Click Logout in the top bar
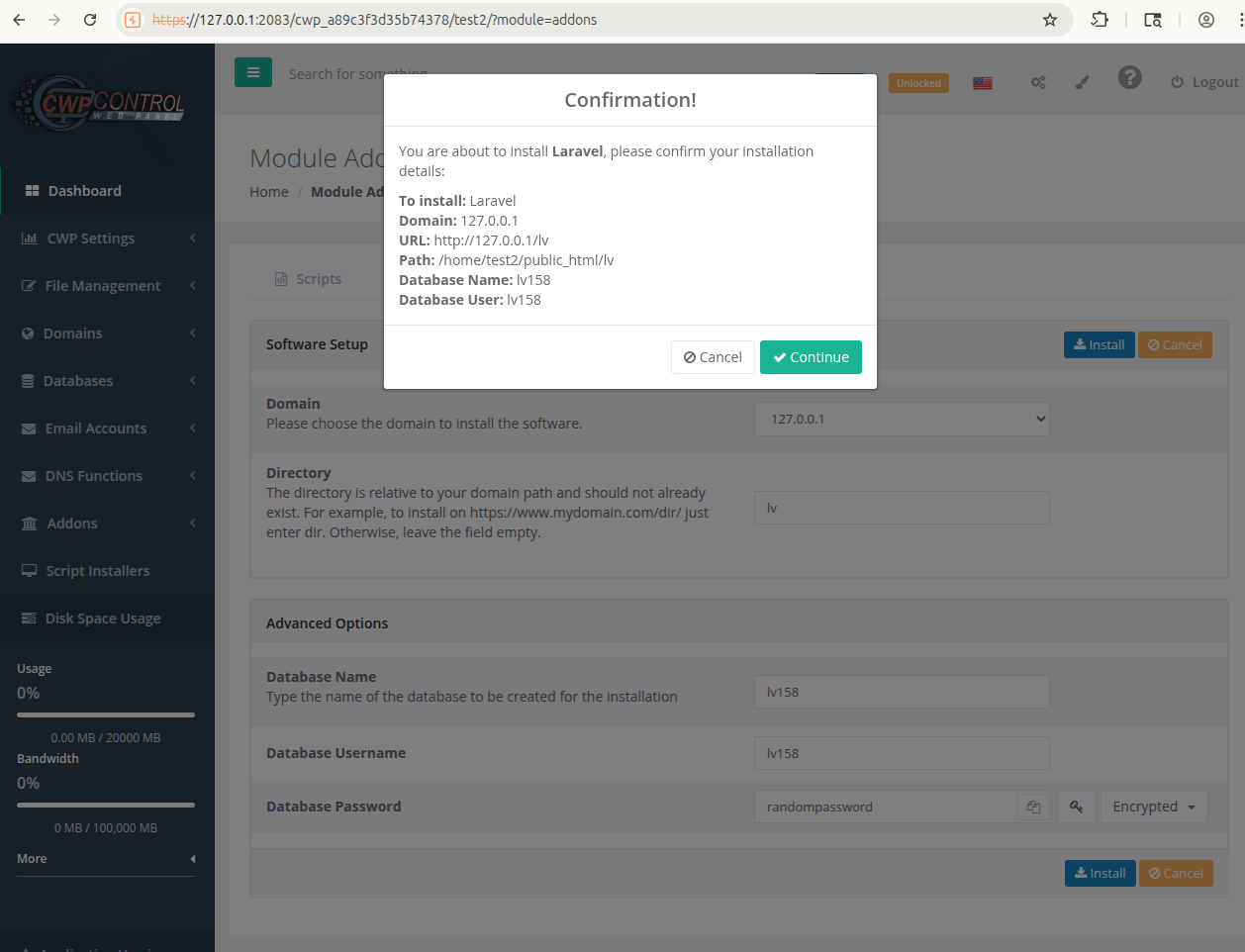This screenshot has width=1245, height=952. [1204, 82]
